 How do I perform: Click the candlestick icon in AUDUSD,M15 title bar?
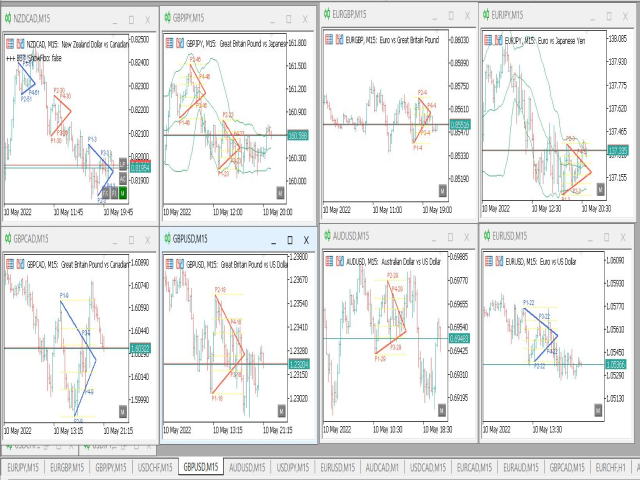pos(327,236)
